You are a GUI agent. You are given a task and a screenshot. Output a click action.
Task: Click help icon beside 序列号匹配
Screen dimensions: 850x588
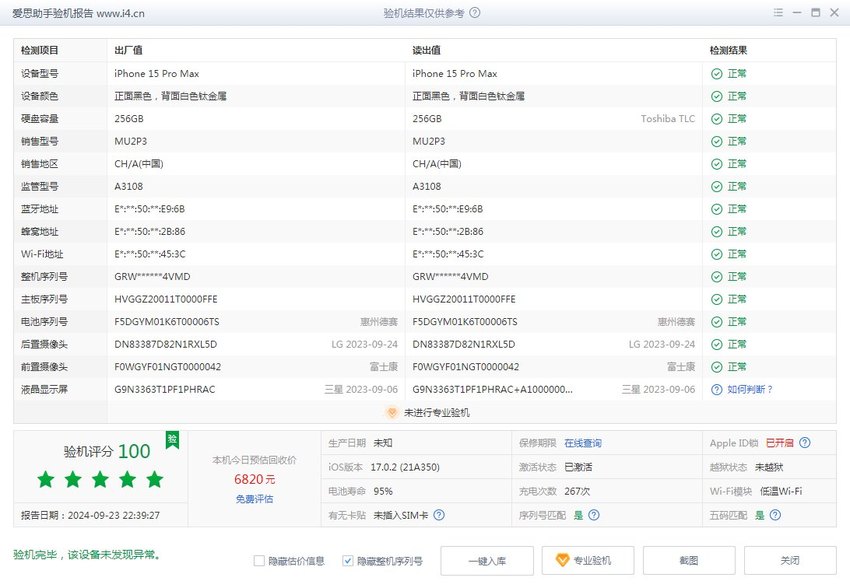pos(594,515)
